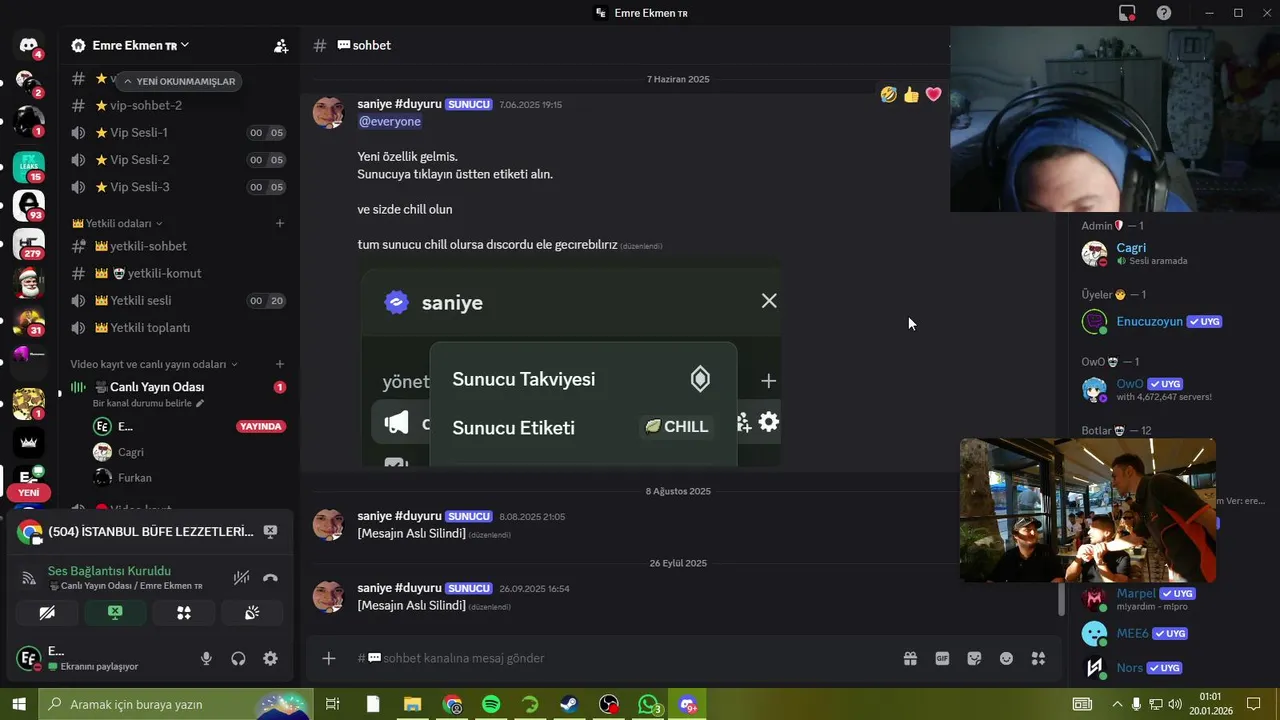Add channel to Video kayıt category

(280, 364)
